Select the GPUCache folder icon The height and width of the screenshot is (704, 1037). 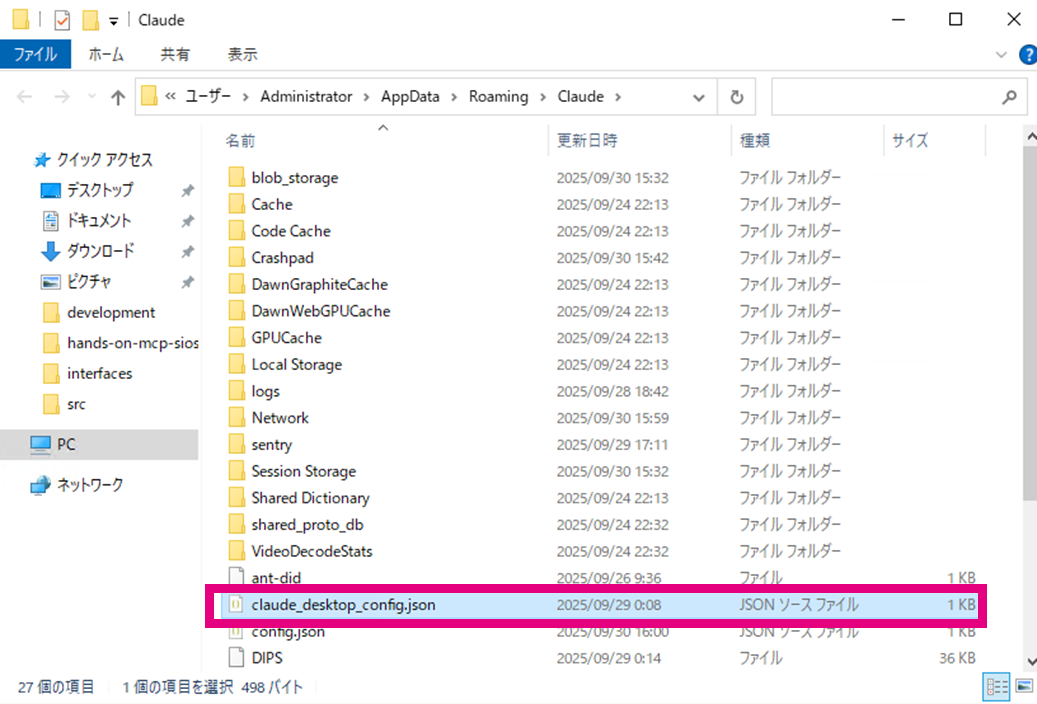(x=236, y=337)
